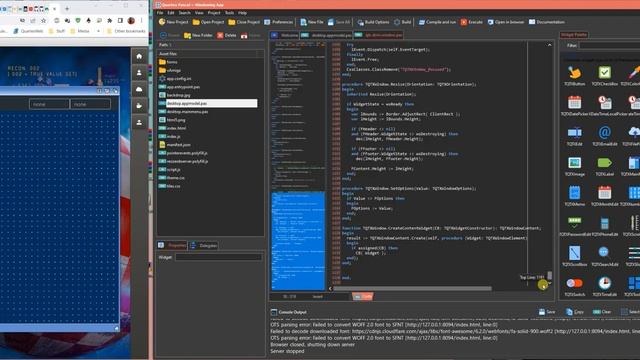Screen dimensions: 640x360
Task: Open Build Options from the toolbar
Action: [373, 22]
